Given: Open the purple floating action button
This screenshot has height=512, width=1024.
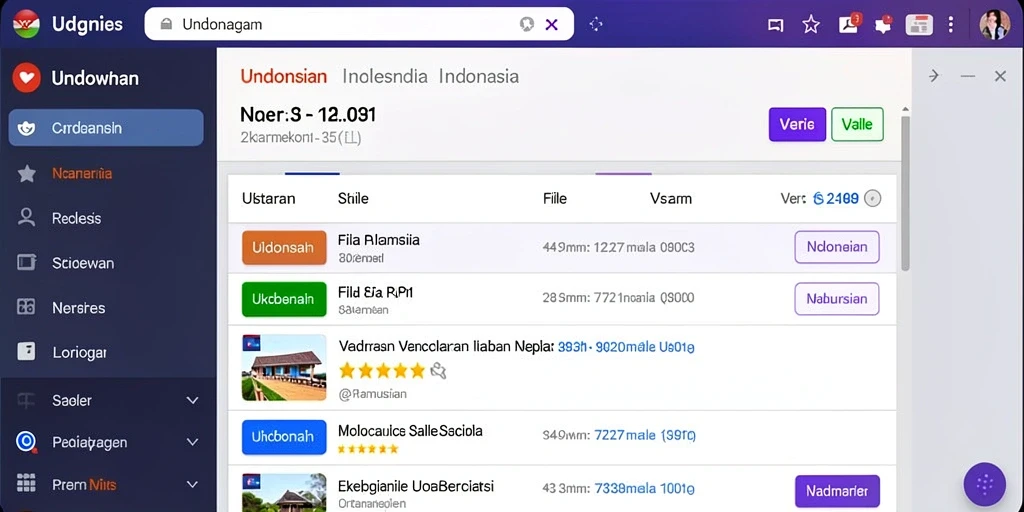Looking at the screenshot, I should tap(985, 484).
